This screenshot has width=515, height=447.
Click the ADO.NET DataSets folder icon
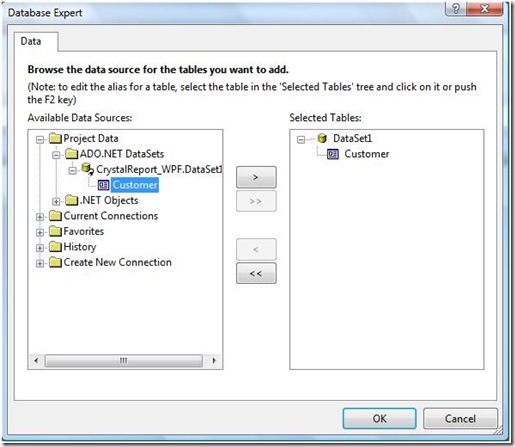pos(71,154)
